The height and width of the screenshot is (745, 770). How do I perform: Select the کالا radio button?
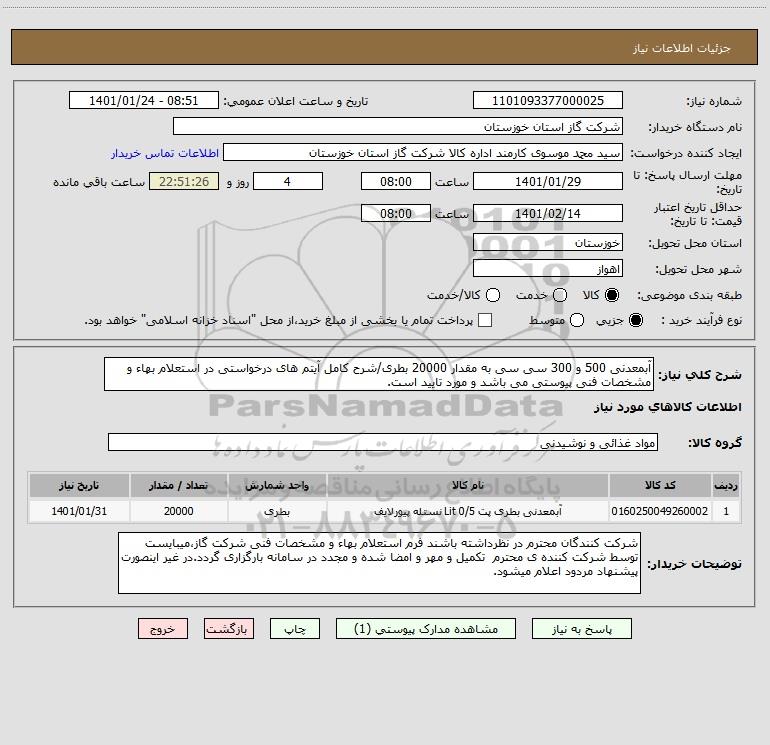click(612, 295)
